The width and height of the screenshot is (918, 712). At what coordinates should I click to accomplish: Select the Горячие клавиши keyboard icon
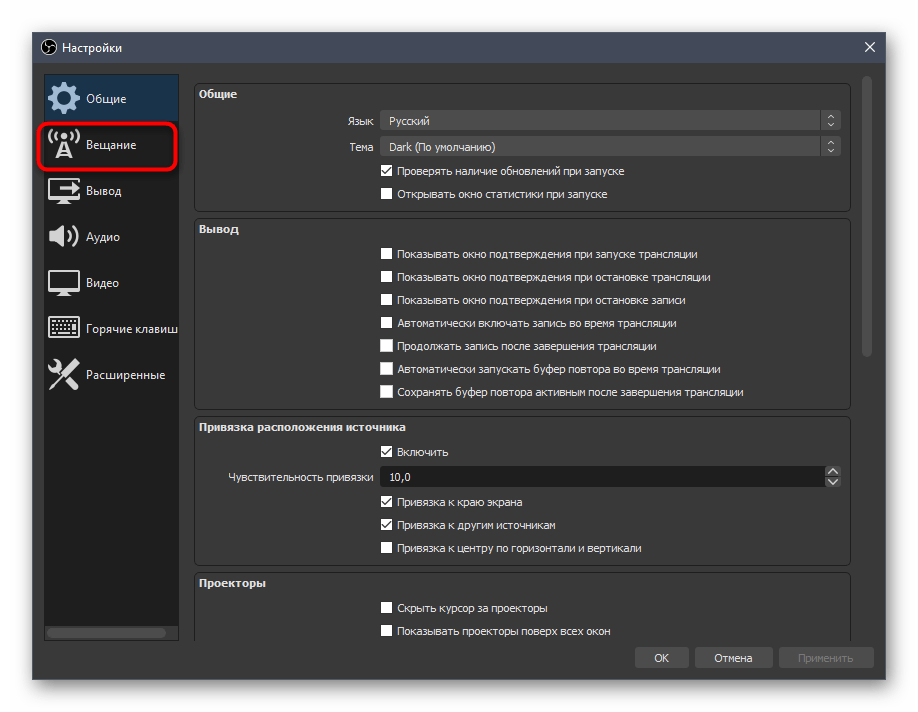pyautogui.click(x=64, y=329)
